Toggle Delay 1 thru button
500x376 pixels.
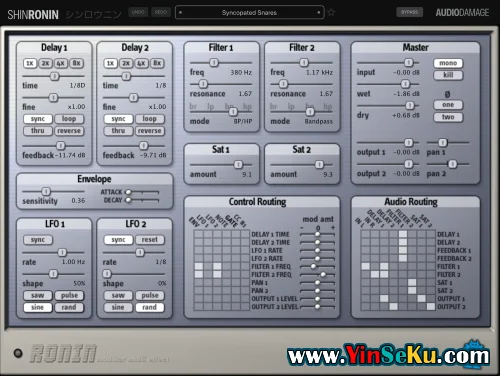point(38,131)
